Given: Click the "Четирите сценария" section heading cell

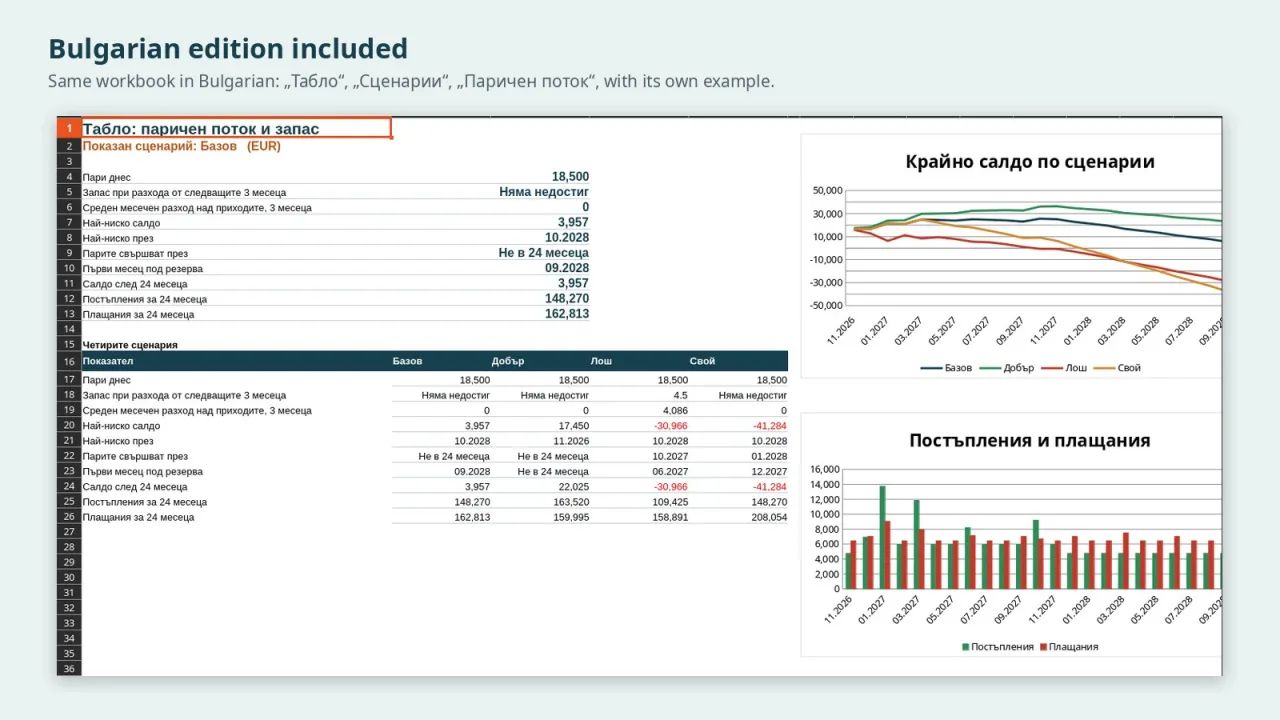Looking at the screenshot, I should pyautogui.click(x=130, y=345).
